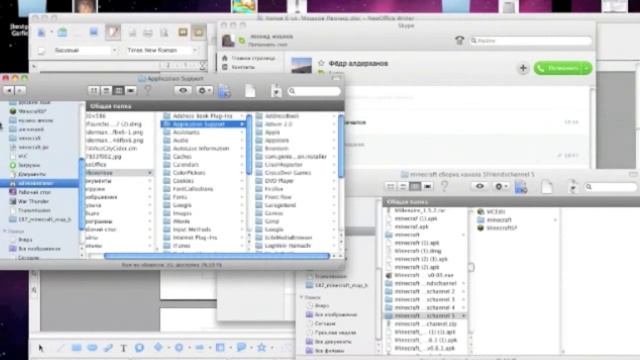640x360 pixels.
Task: Click blank document icon in Application Support toolbar
Action: coord(250,91)
